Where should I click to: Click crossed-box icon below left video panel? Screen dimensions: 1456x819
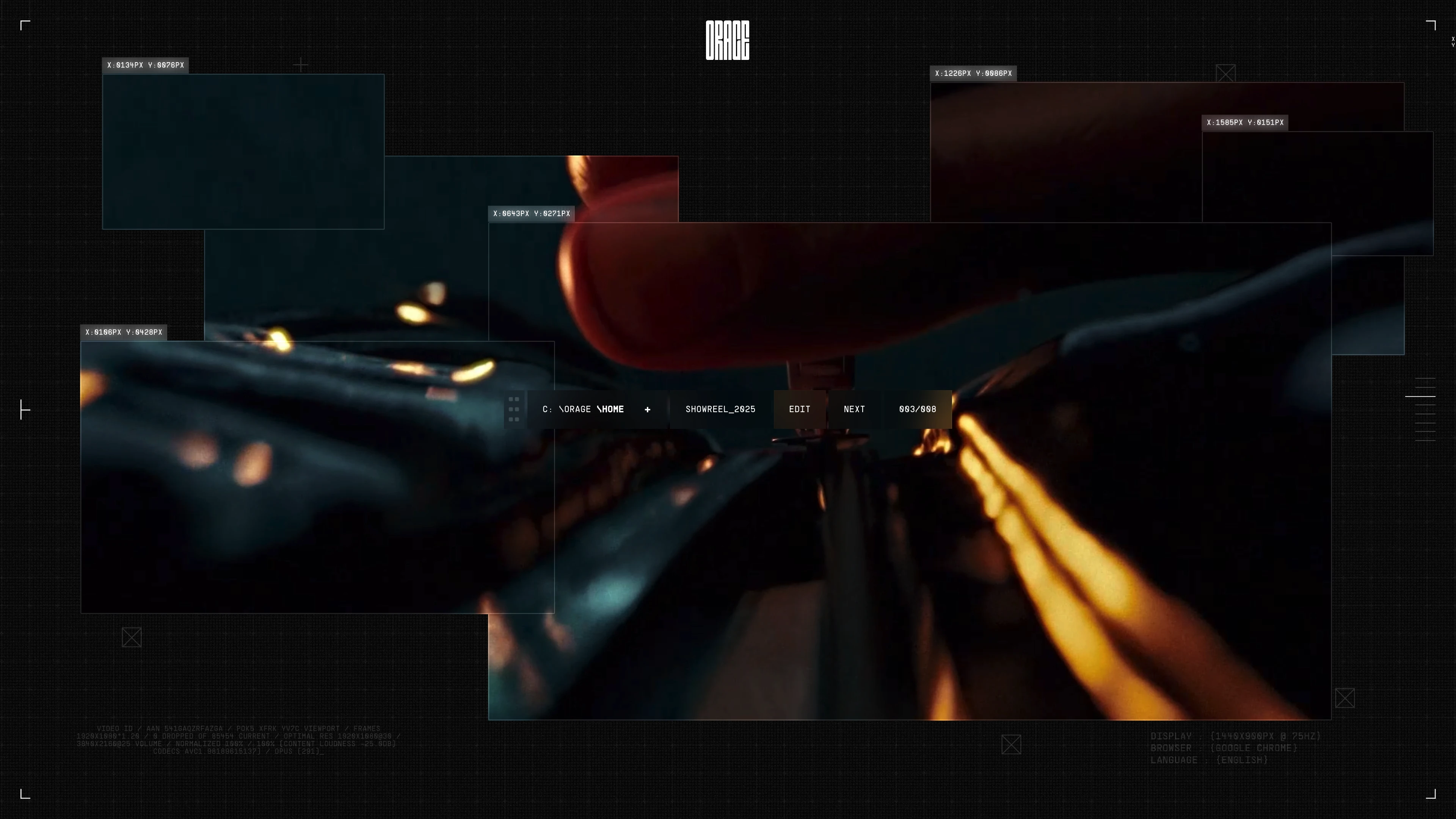click(x=132, y=637)
